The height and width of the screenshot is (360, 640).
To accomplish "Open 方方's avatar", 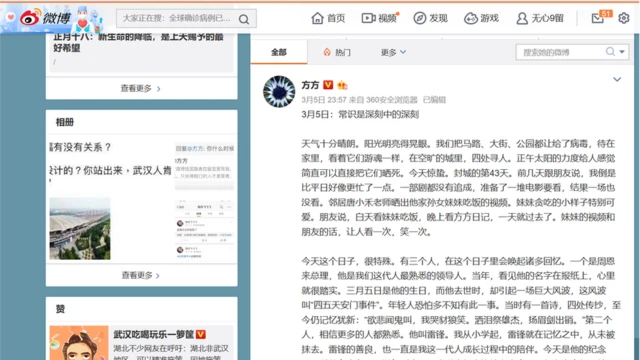I will point(279,91).
